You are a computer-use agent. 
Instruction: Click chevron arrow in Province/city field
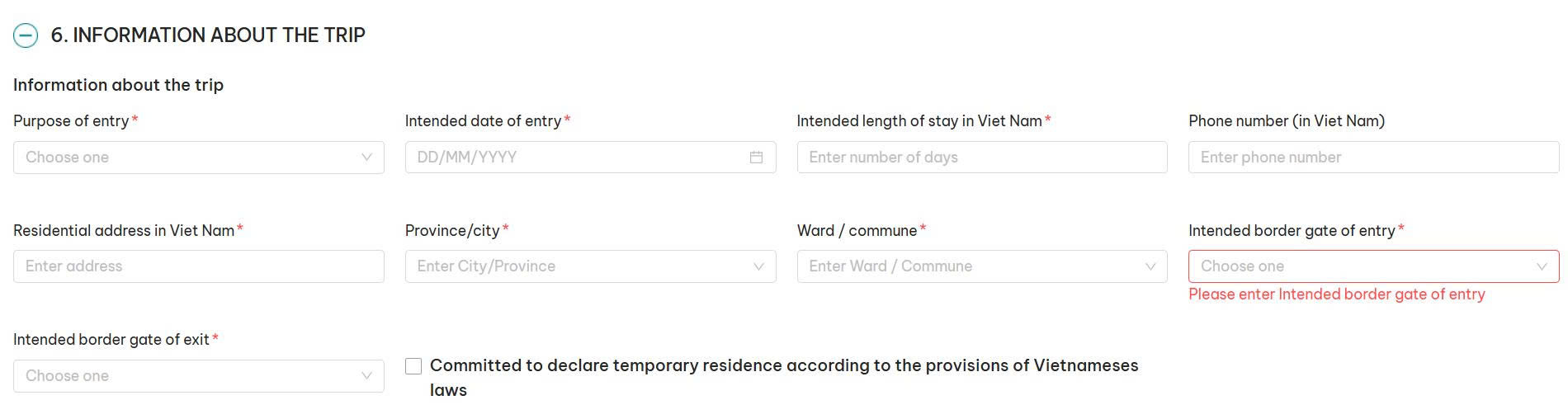coord(758,266)
